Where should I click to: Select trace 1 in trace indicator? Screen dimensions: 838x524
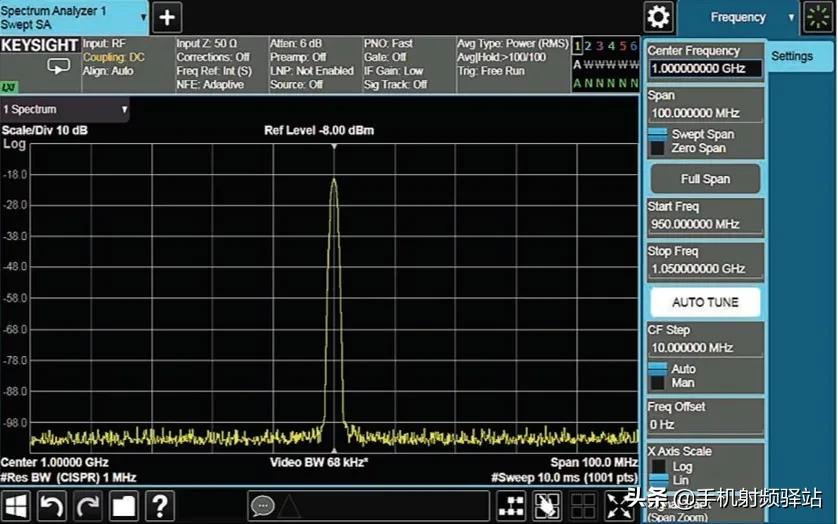[x=577, y=46]
